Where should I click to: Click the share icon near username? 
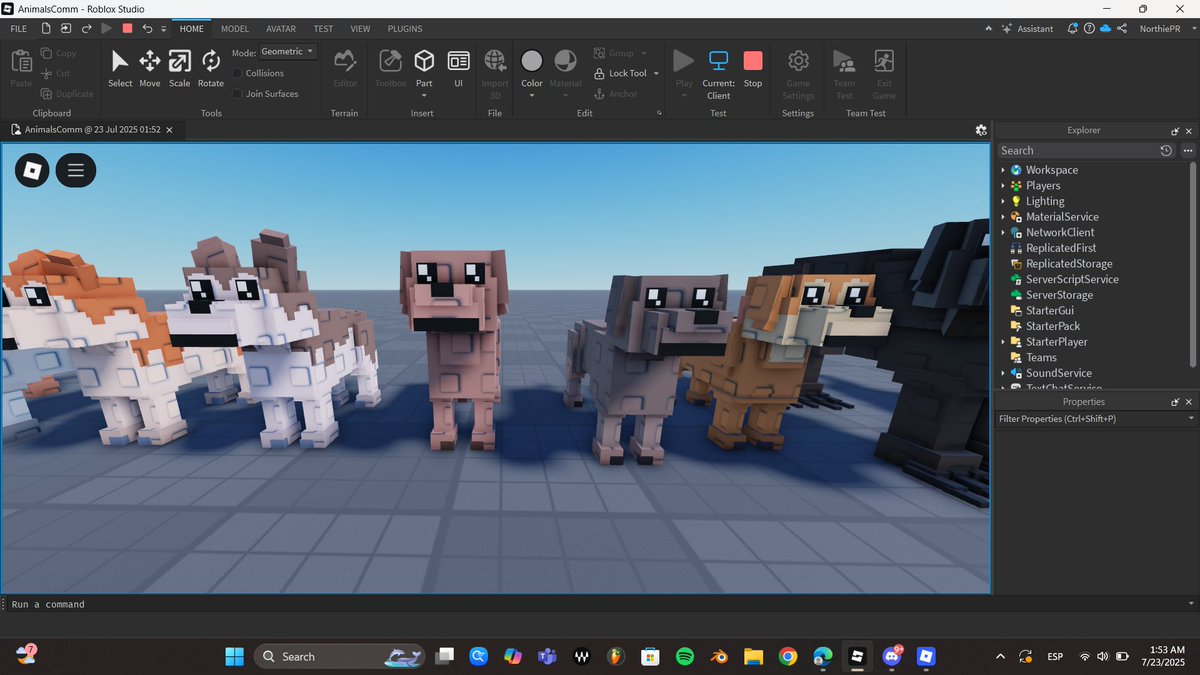pyautogui.click(x=1122, y=29)
